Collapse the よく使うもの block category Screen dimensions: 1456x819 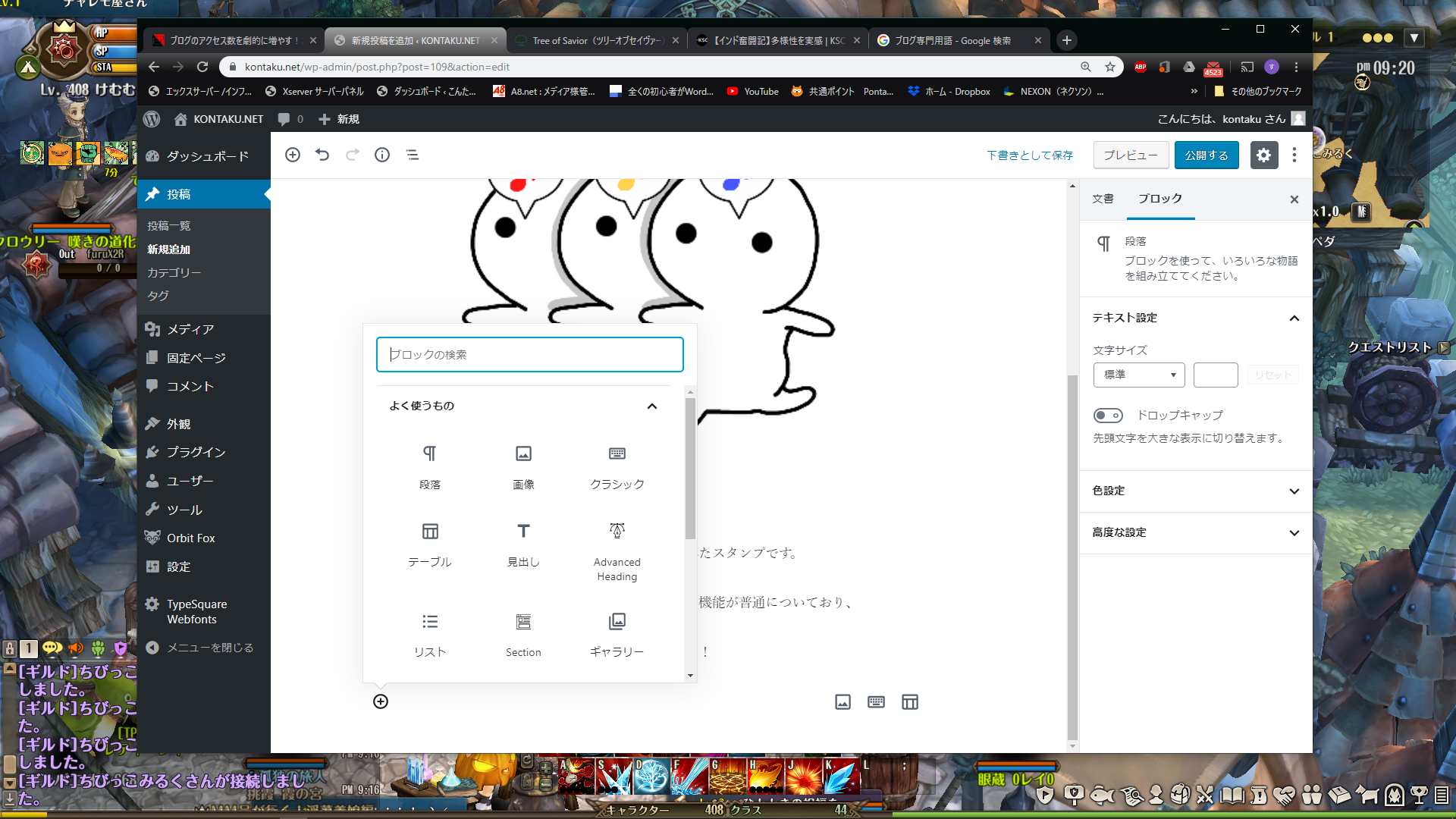point(523,406)
